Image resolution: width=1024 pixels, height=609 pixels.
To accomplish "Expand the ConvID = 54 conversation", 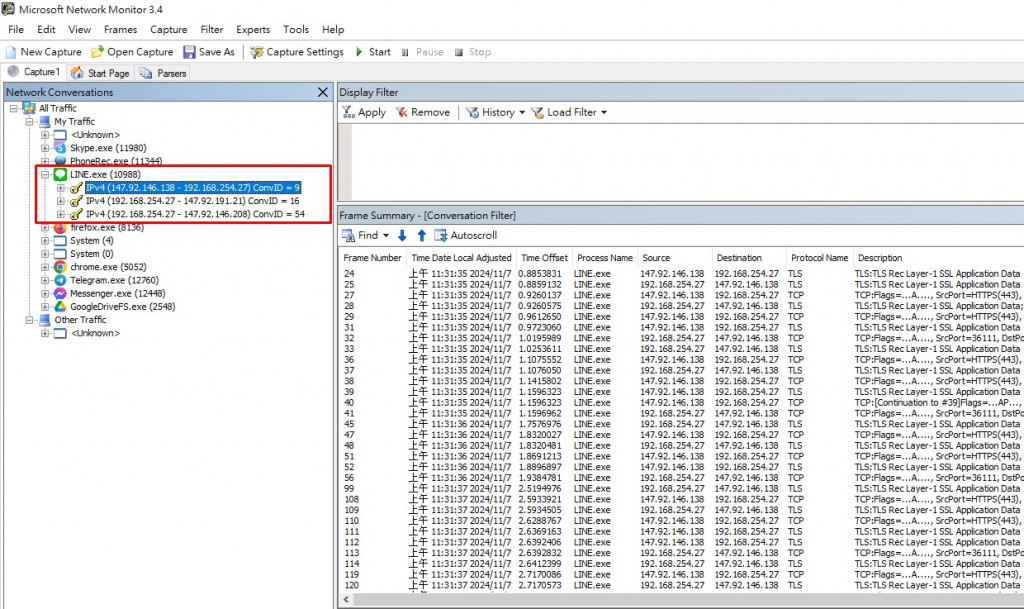I will tap(61, 214).
